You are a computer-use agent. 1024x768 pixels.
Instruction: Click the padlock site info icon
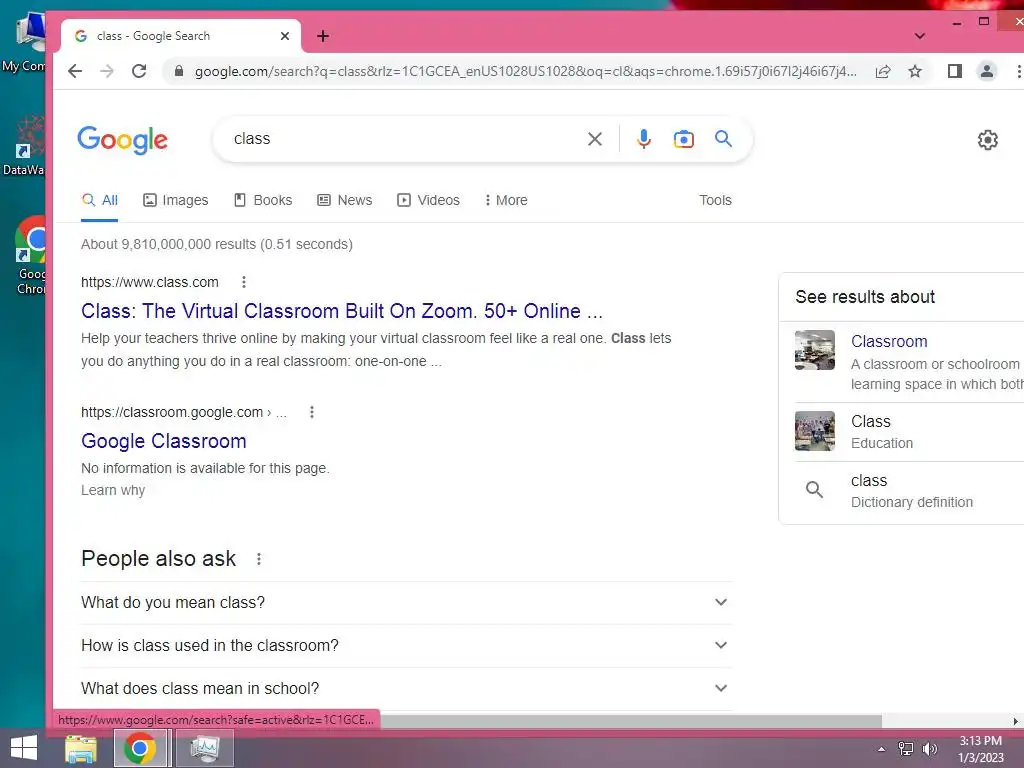click(178, 71)
